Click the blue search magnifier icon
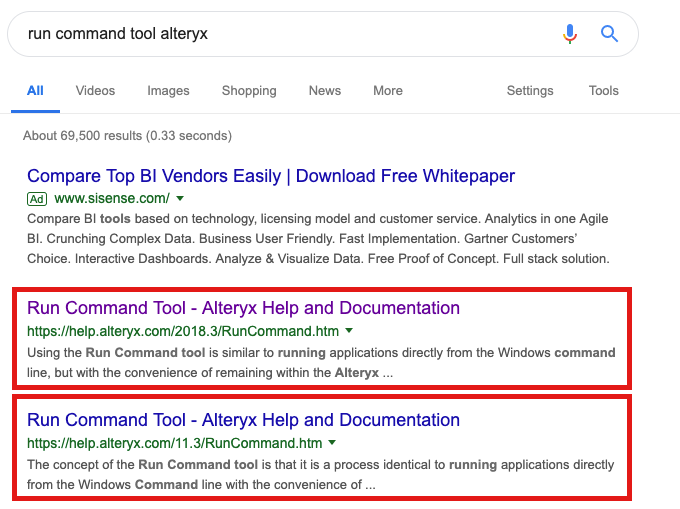This screenshot has height=509, width=680. click(609, 33)
